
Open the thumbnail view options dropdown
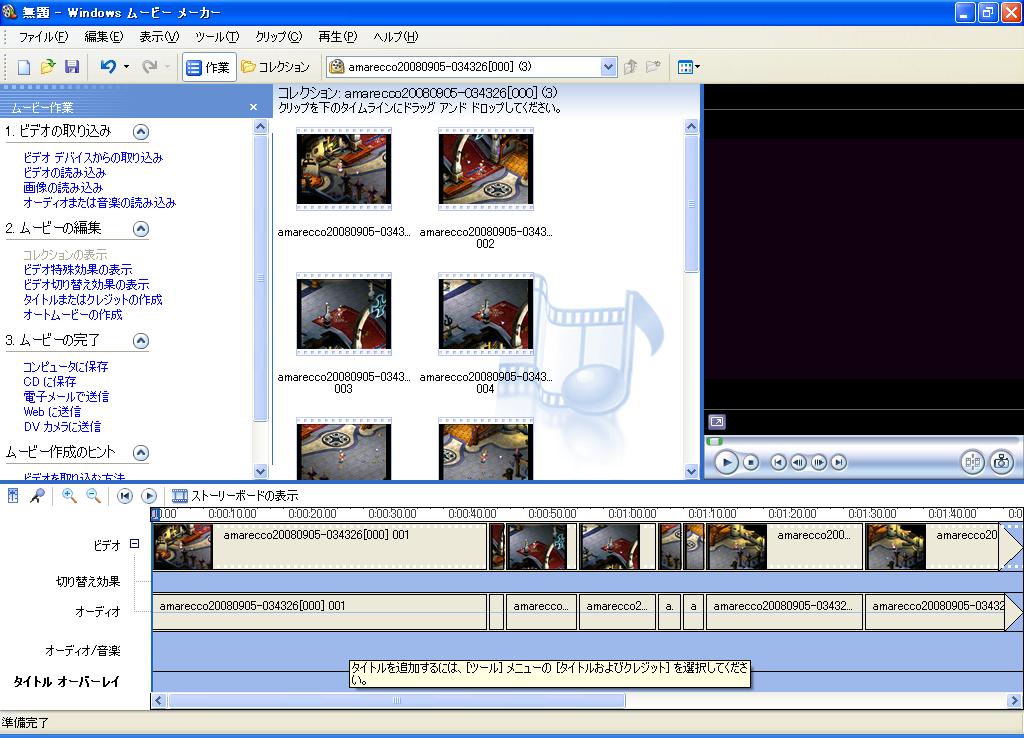[x=689, y=67]
